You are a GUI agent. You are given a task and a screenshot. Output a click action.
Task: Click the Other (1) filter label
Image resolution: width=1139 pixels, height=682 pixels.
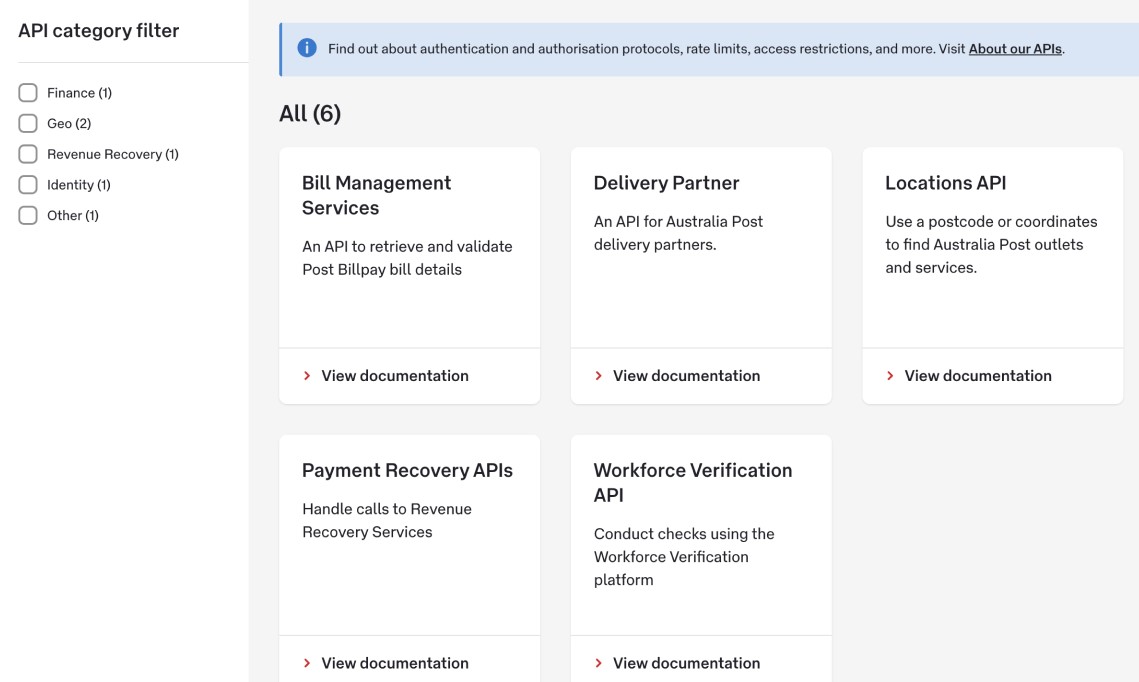point(73,215)
